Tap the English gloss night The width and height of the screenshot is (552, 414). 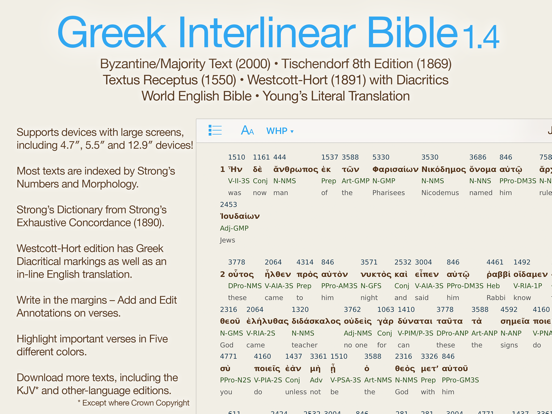(x=369, y=298)
